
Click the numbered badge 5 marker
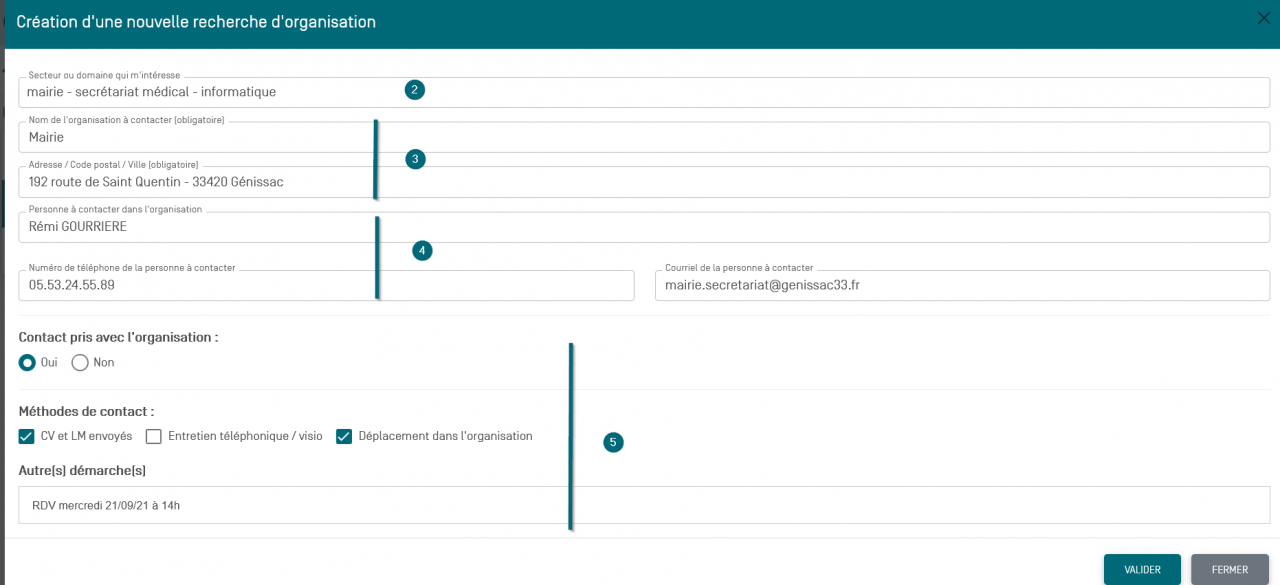point(613,442)
